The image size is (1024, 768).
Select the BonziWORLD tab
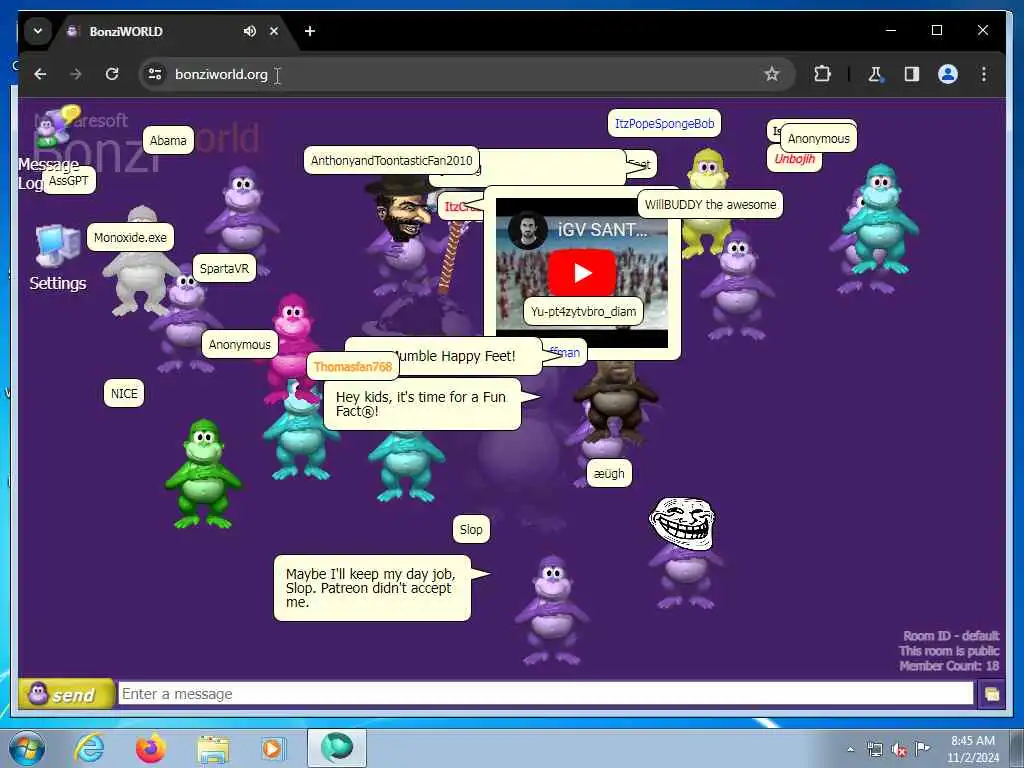pos(173,31)
